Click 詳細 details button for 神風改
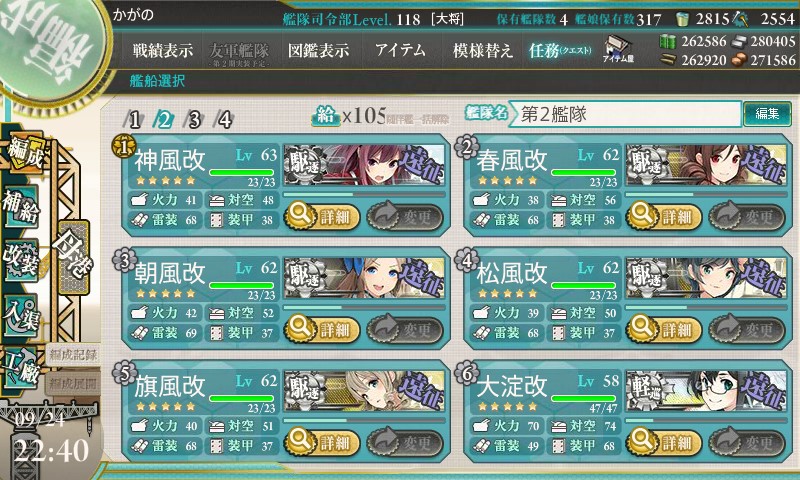The image size is (800, 480). coord(321,217)
